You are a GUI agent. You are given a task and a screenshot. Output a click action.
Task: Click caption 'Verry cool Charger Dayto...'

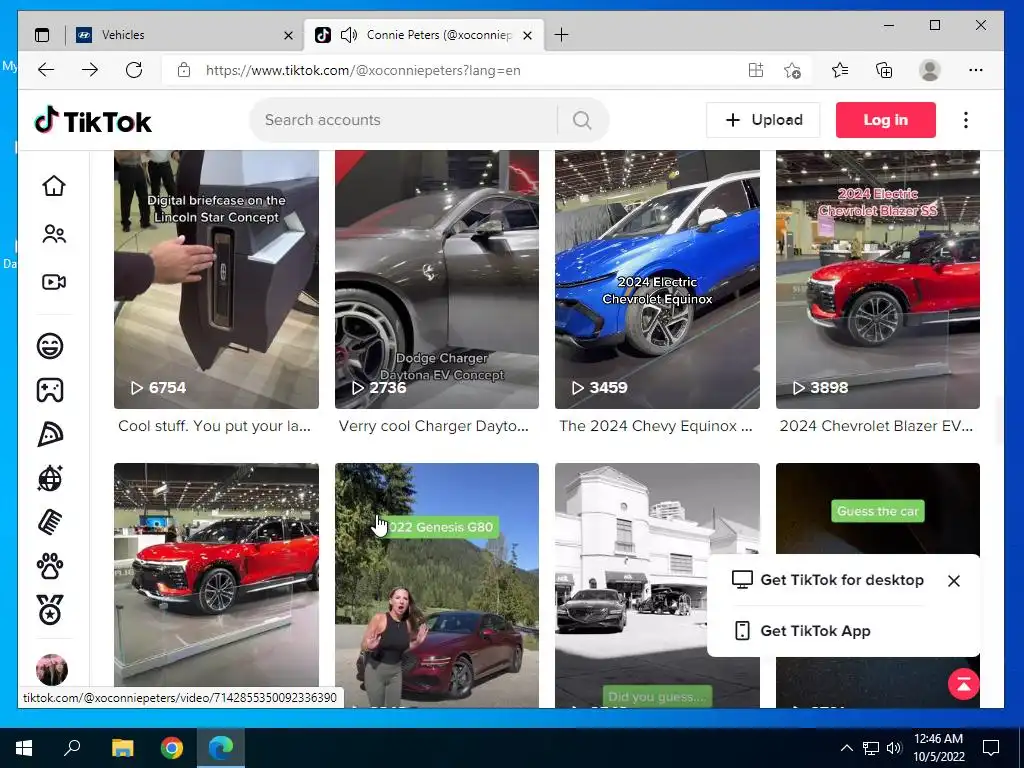click(x=434, y=426)
